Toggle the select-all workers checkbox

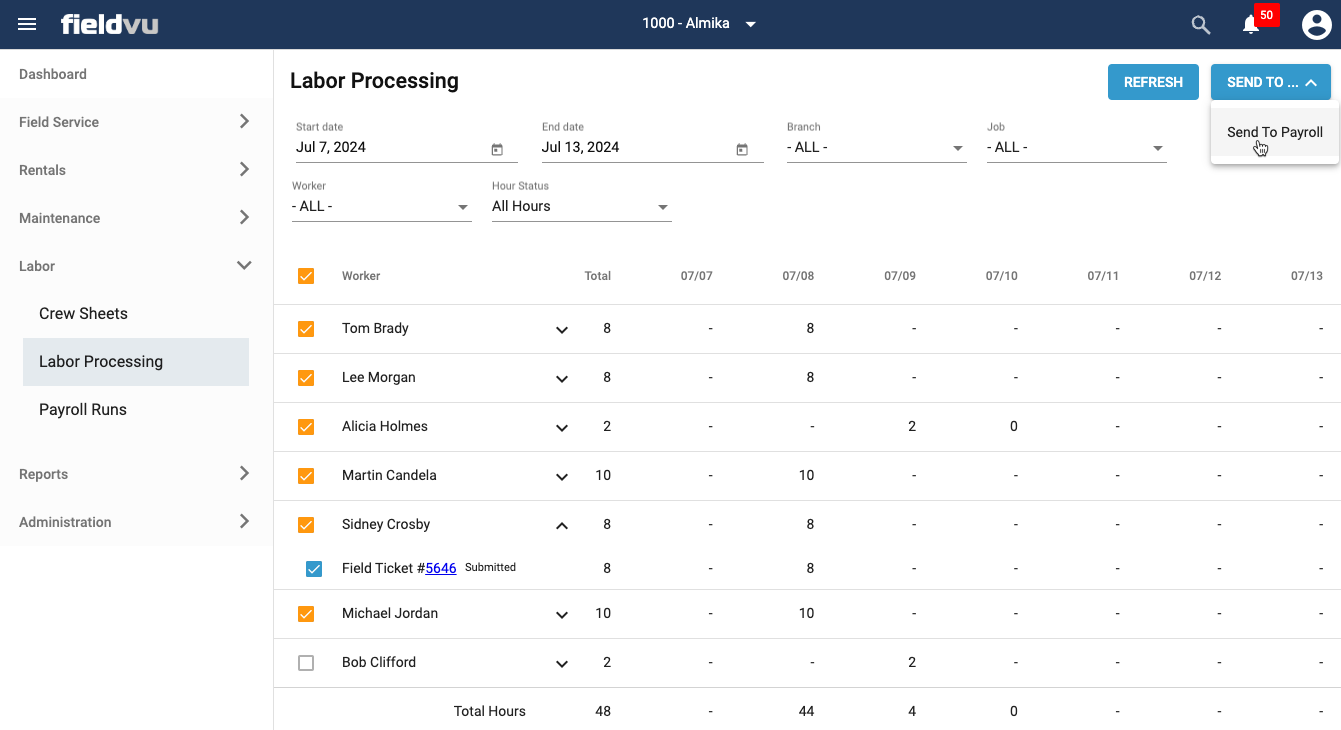pos(306,276)
